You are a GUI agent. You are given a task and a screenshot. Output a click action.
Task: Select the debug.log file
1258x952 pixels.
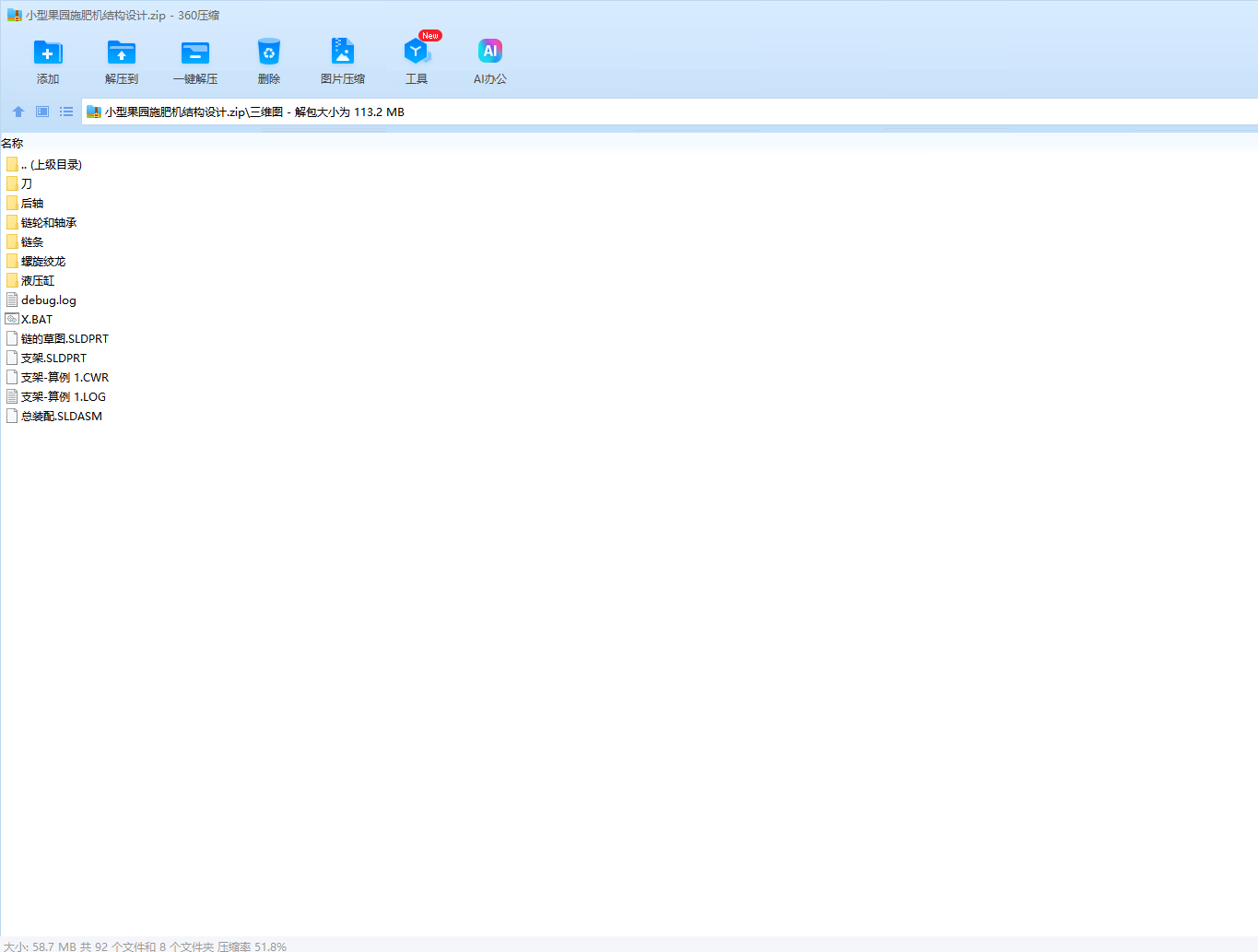[x=41, y=300]
